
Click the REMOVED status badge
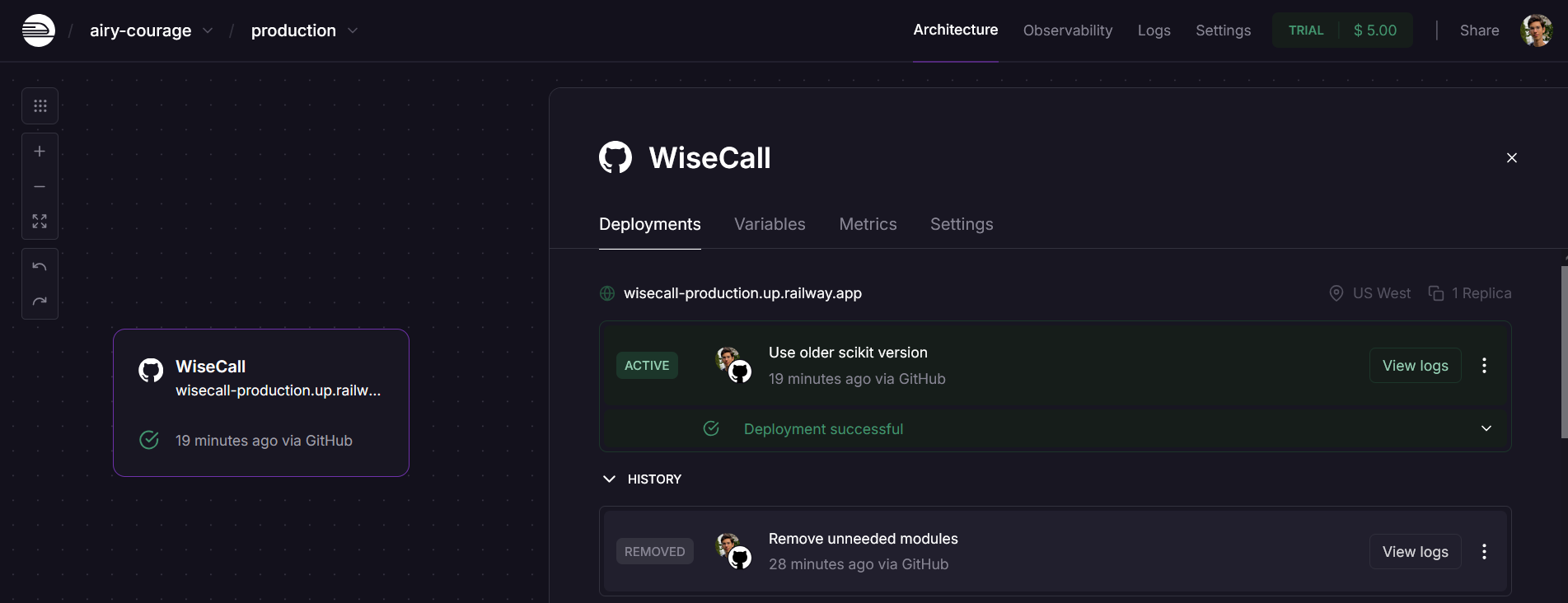(x=655, y=552)
